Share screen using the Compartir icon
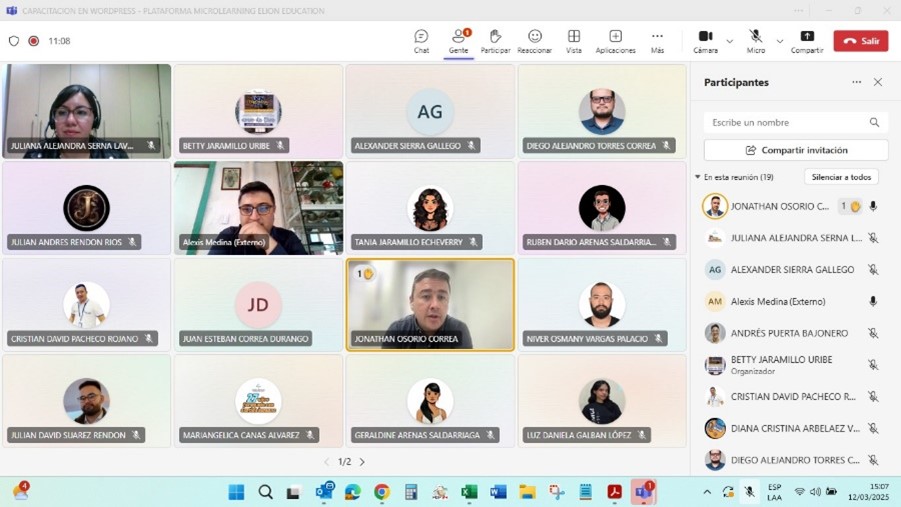Screen dimensions: 901x507 pos(807,40)
